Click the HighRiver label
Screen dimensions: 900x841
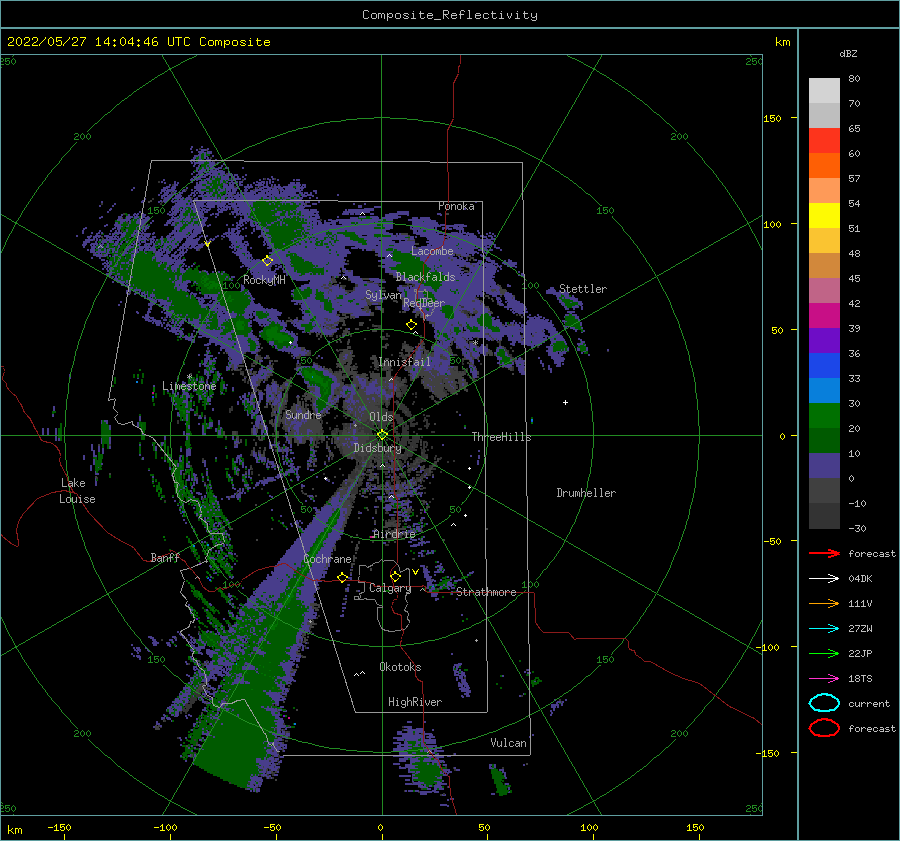414,702
